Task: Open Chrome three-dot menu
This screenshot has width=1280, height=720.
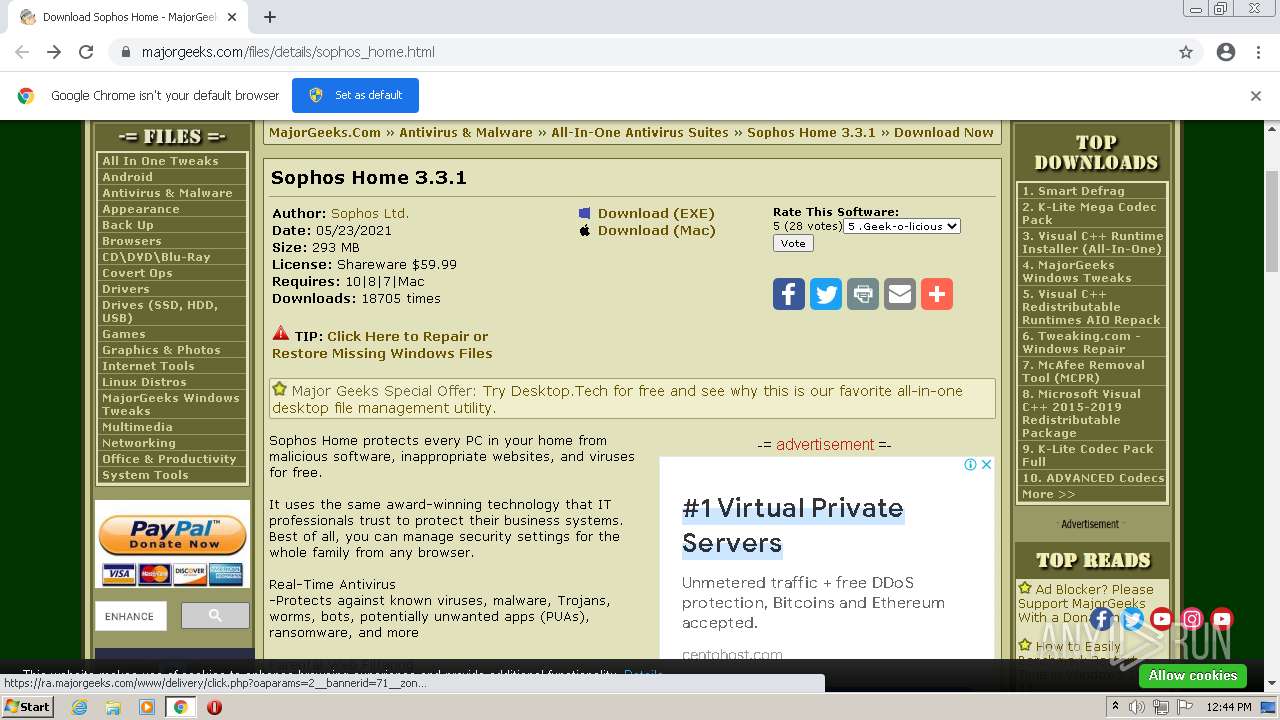Action: coord(1258,52)
